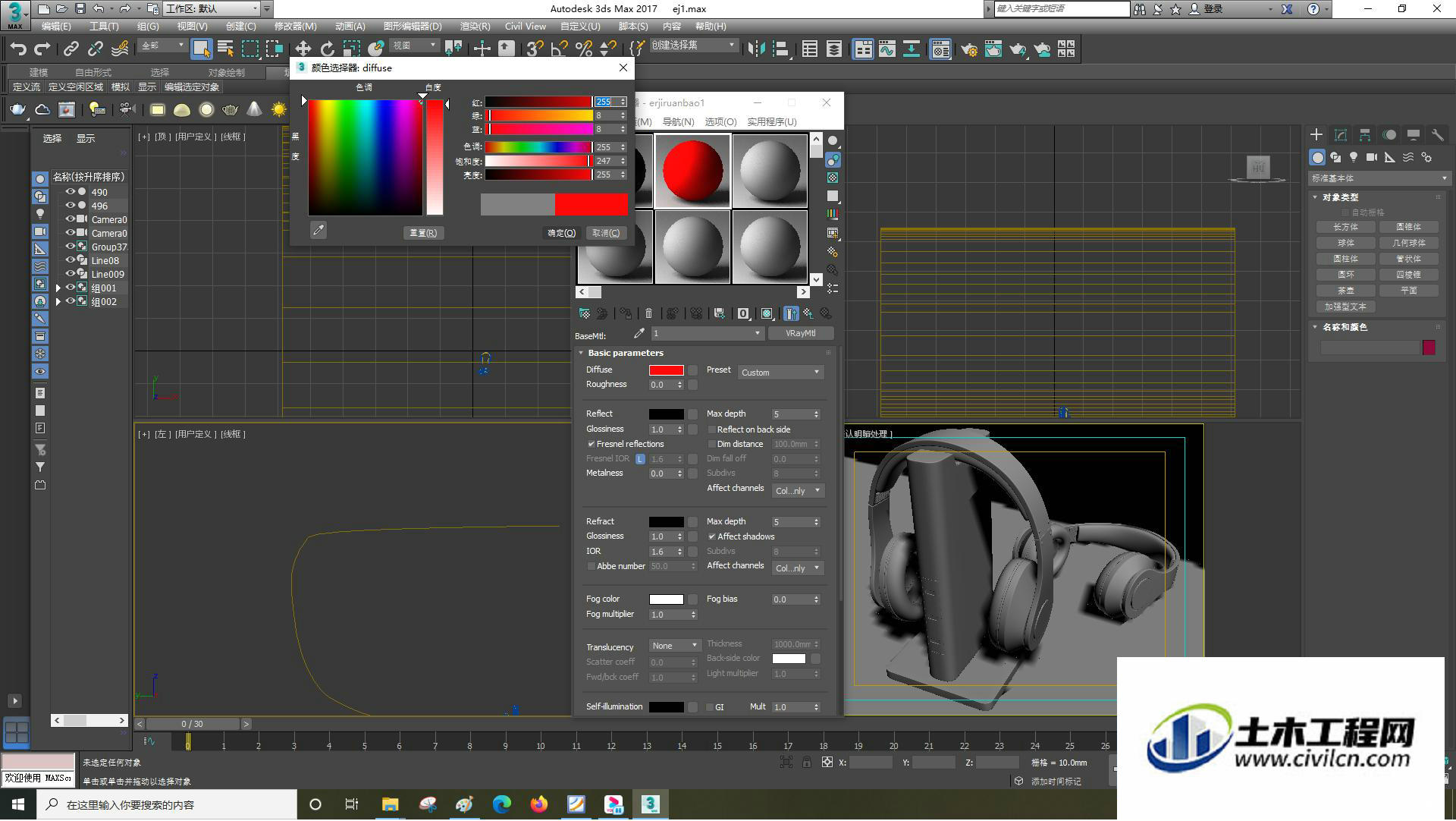Open the 标准基本体 primitive type dropdown
This screenshot has height=821, width=1456.
1379,178
